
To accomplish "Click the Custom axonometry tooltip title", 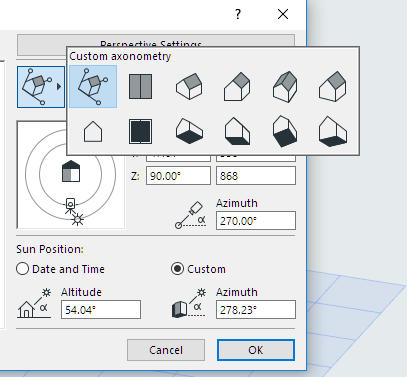I will (120, 56).
